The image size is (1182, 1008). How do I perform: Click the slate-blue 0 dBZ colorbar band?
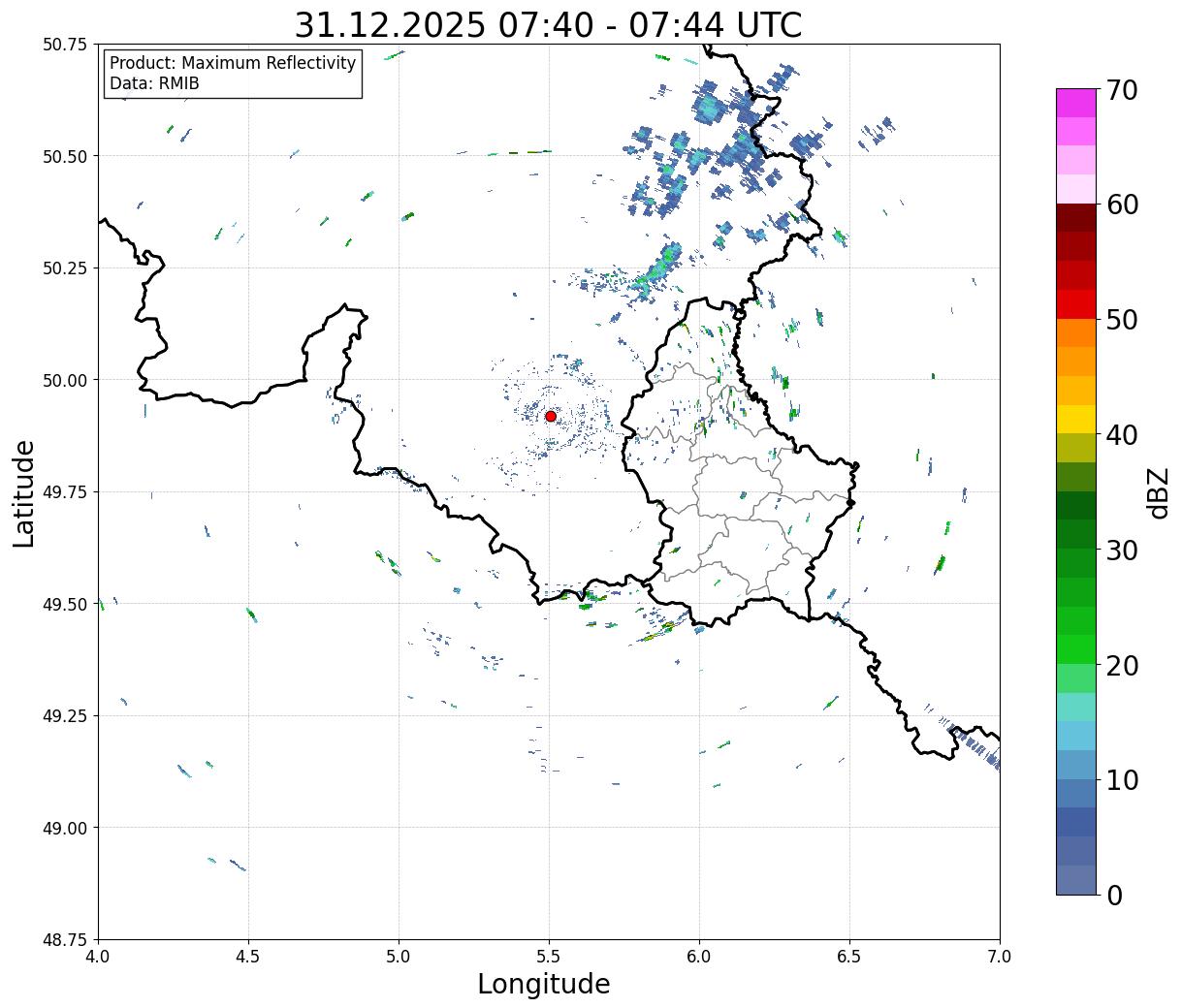[1076, 880]
